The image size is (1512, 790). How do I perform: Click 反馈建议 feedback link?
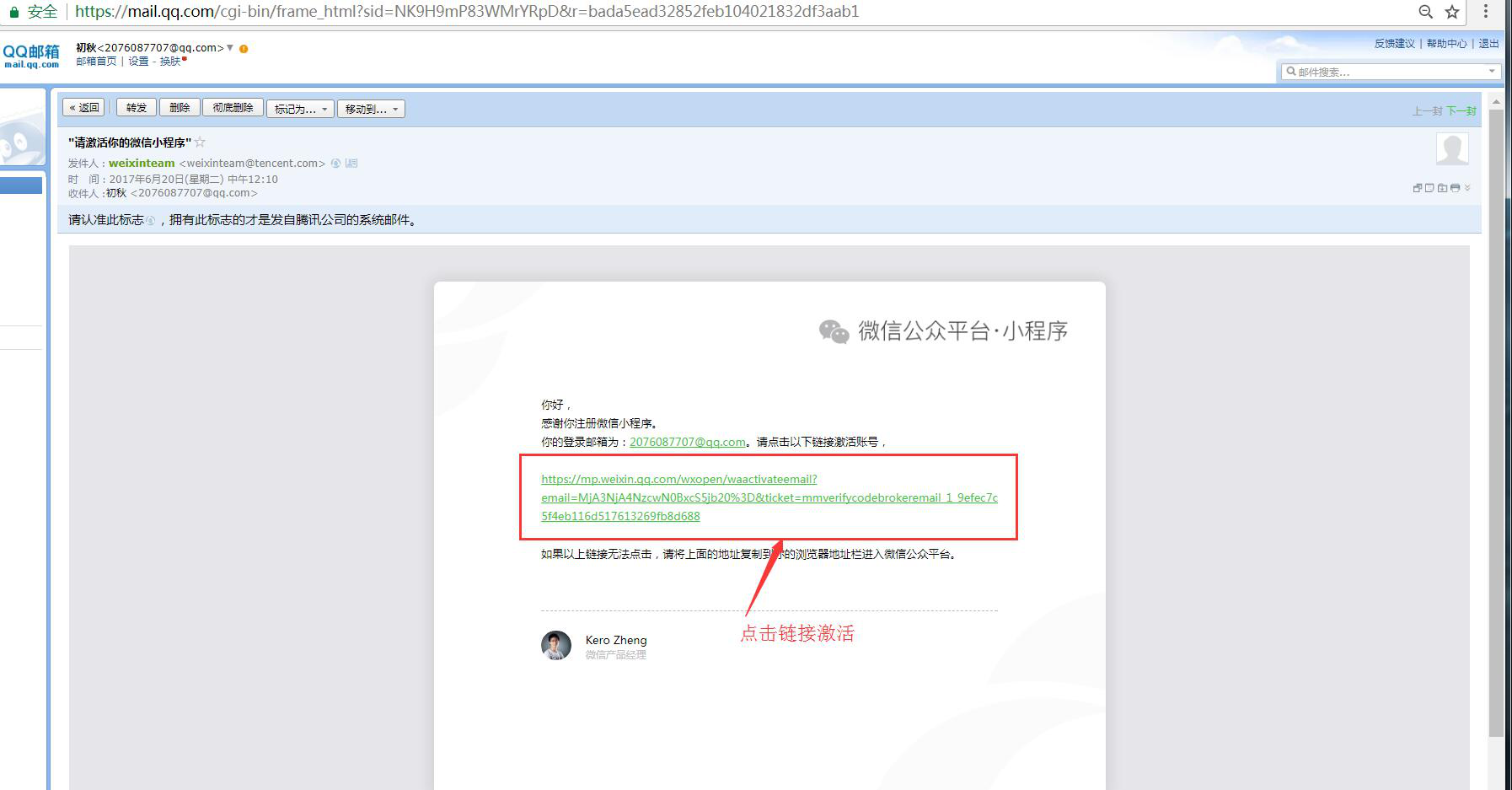click(x=1395, y=43)
